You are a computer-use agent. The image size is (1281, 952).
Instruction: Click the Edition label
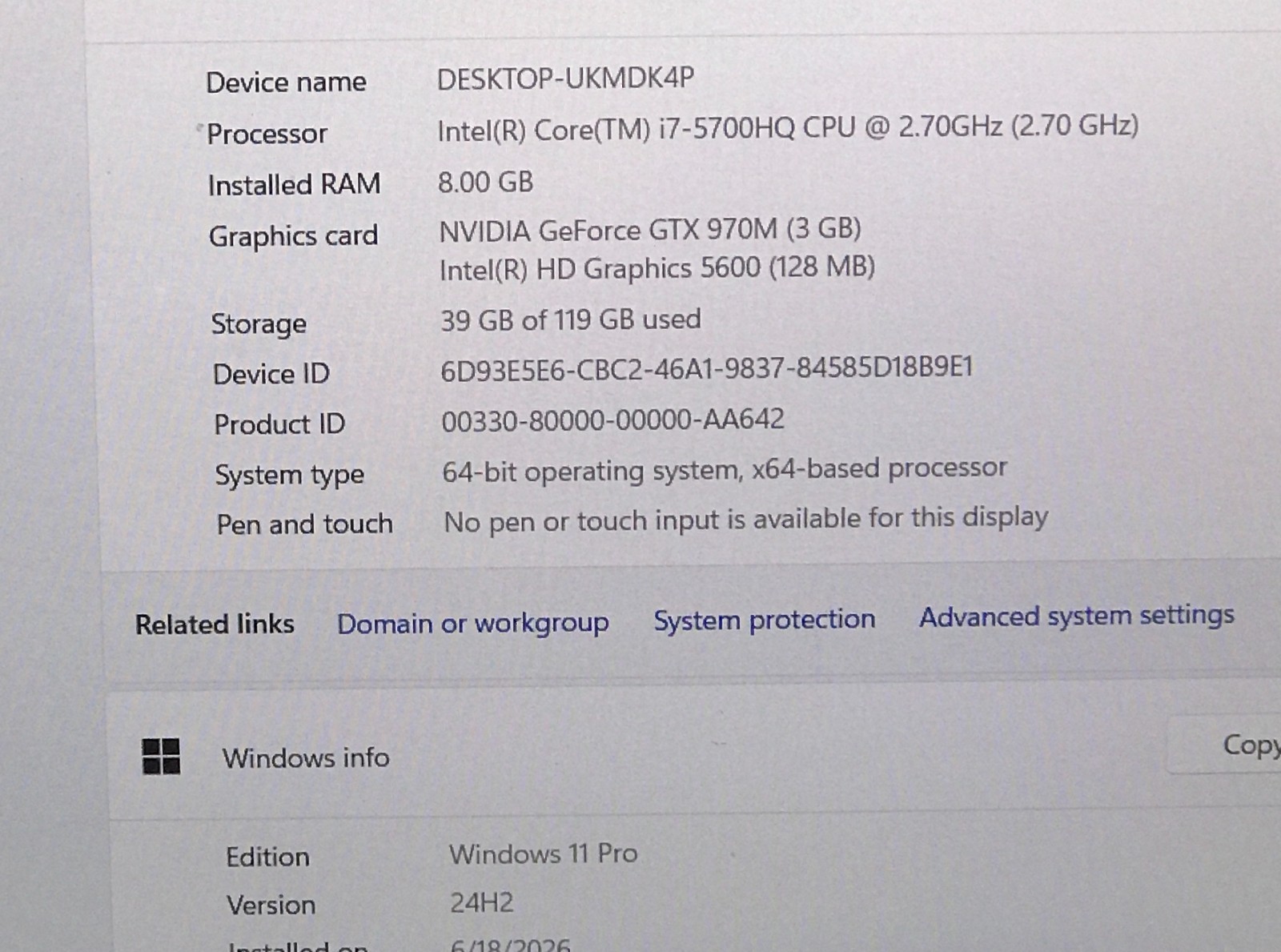tap(267, 858)
